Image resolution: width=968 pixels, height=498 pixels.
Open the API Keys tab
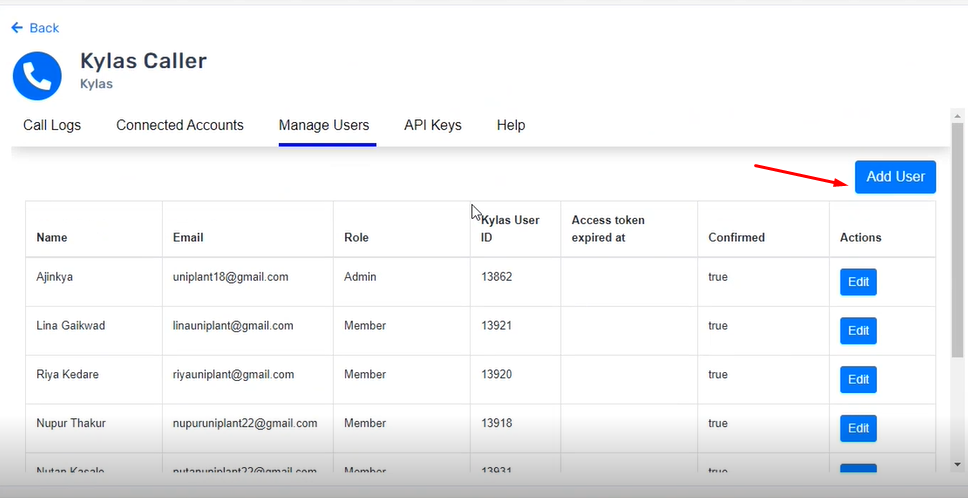(x=433, y=125)
